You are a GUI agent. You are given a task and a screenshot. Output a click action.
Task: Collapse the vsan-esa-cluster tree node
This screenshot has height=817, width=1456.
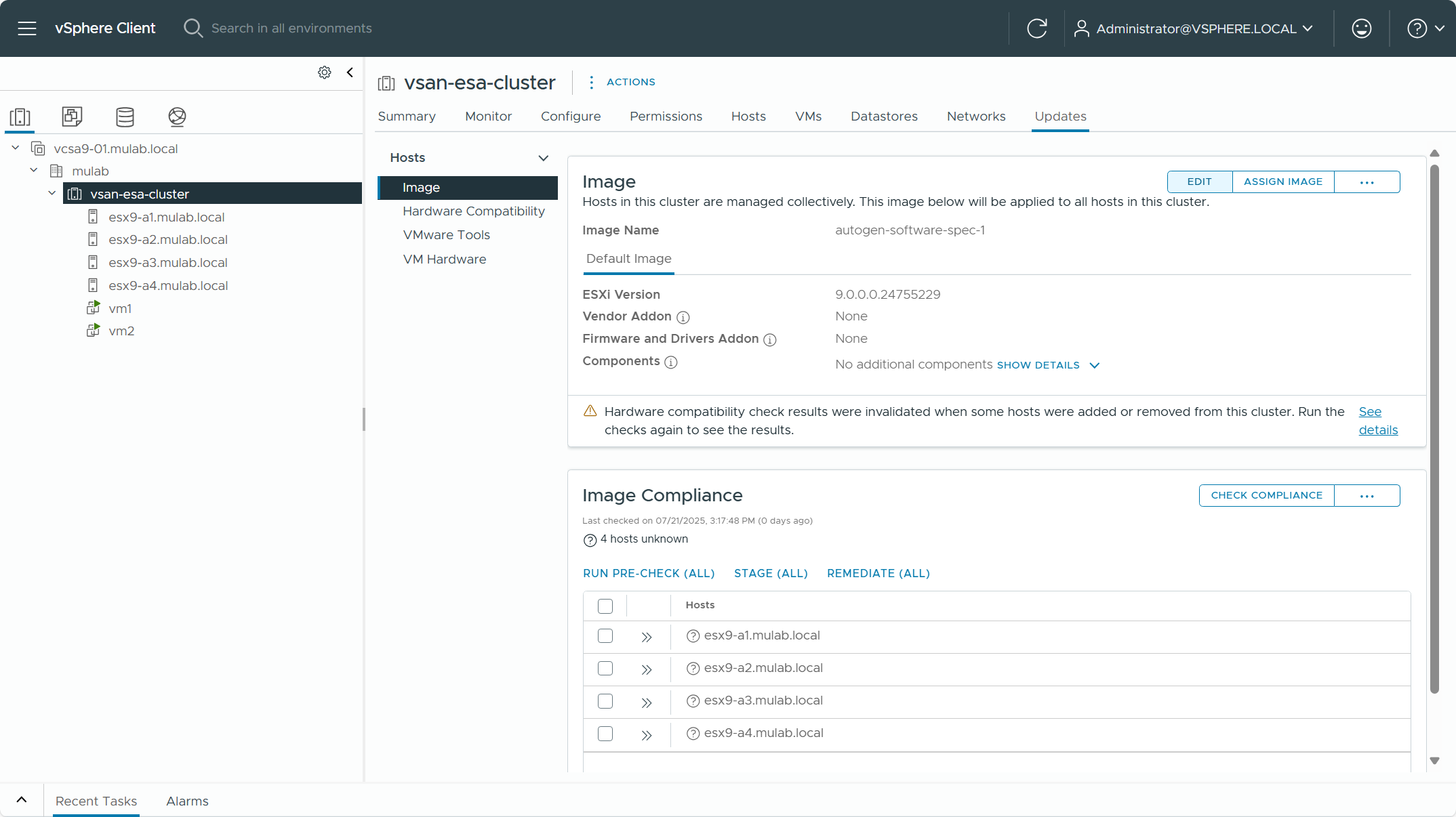click(x=52, y=194)
